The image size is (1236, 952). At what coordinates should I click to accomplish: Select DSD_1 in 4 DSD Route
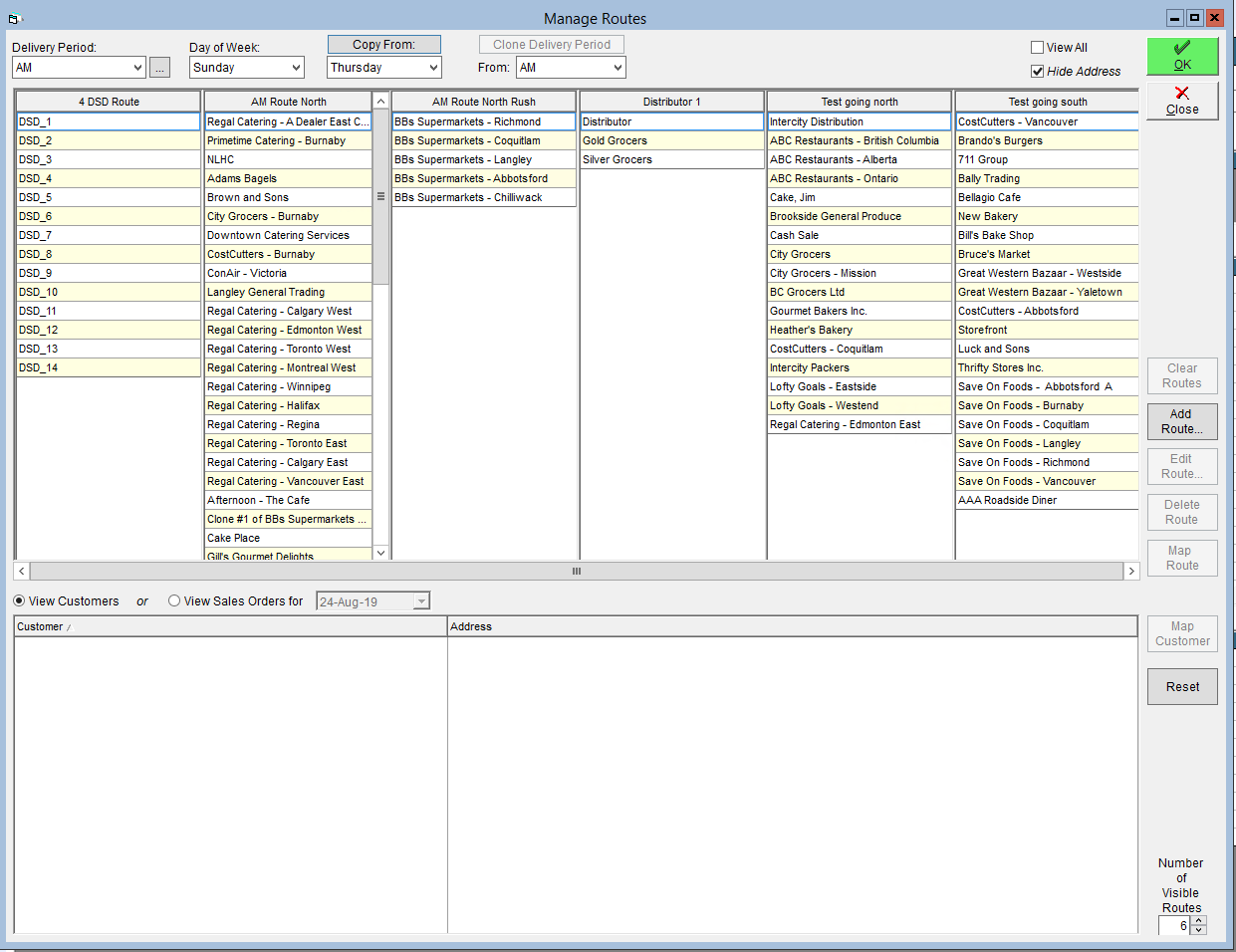pos(109,121)
